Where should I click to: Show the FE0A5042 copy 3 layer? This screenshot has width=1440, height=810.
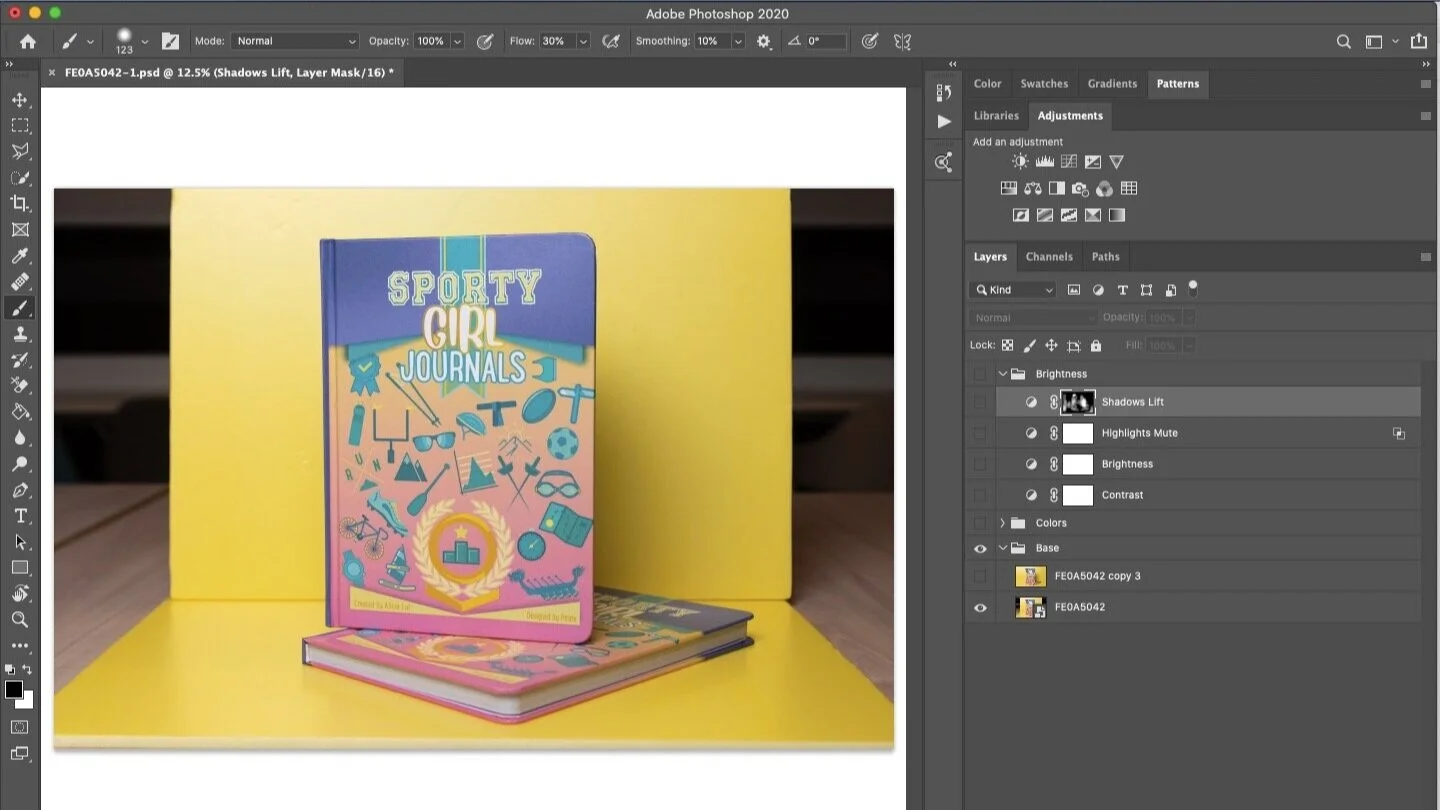coord(980,576)
